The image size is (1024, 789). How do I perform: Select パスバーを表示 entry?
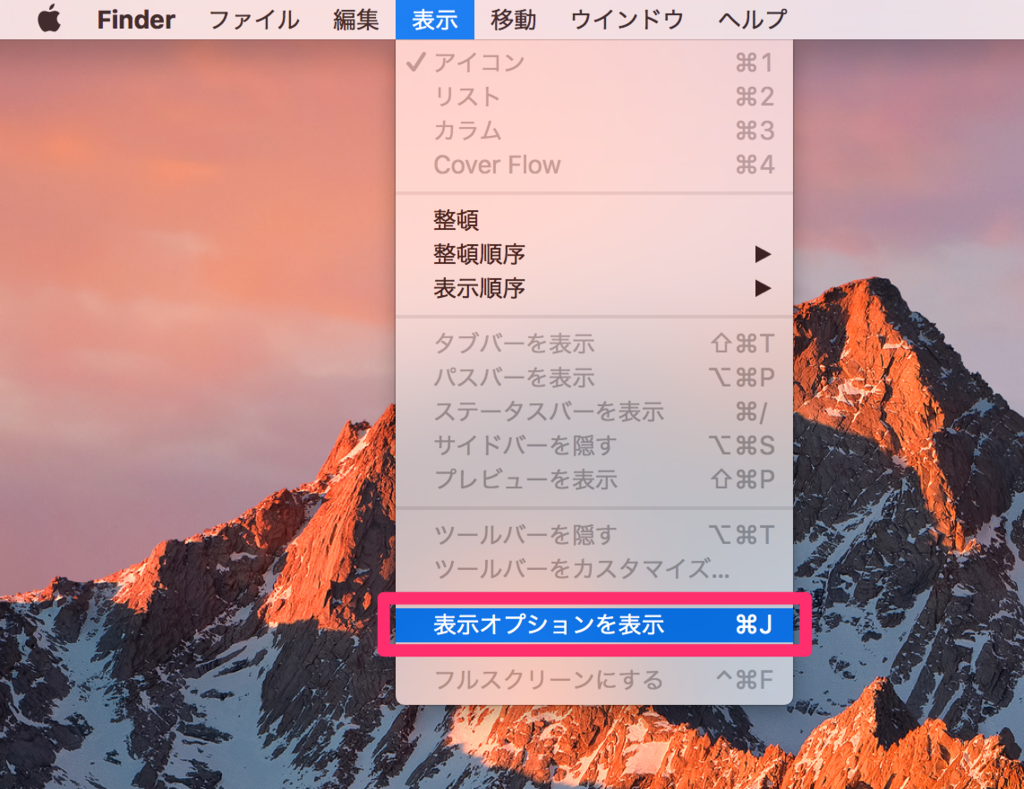[594, 378]
